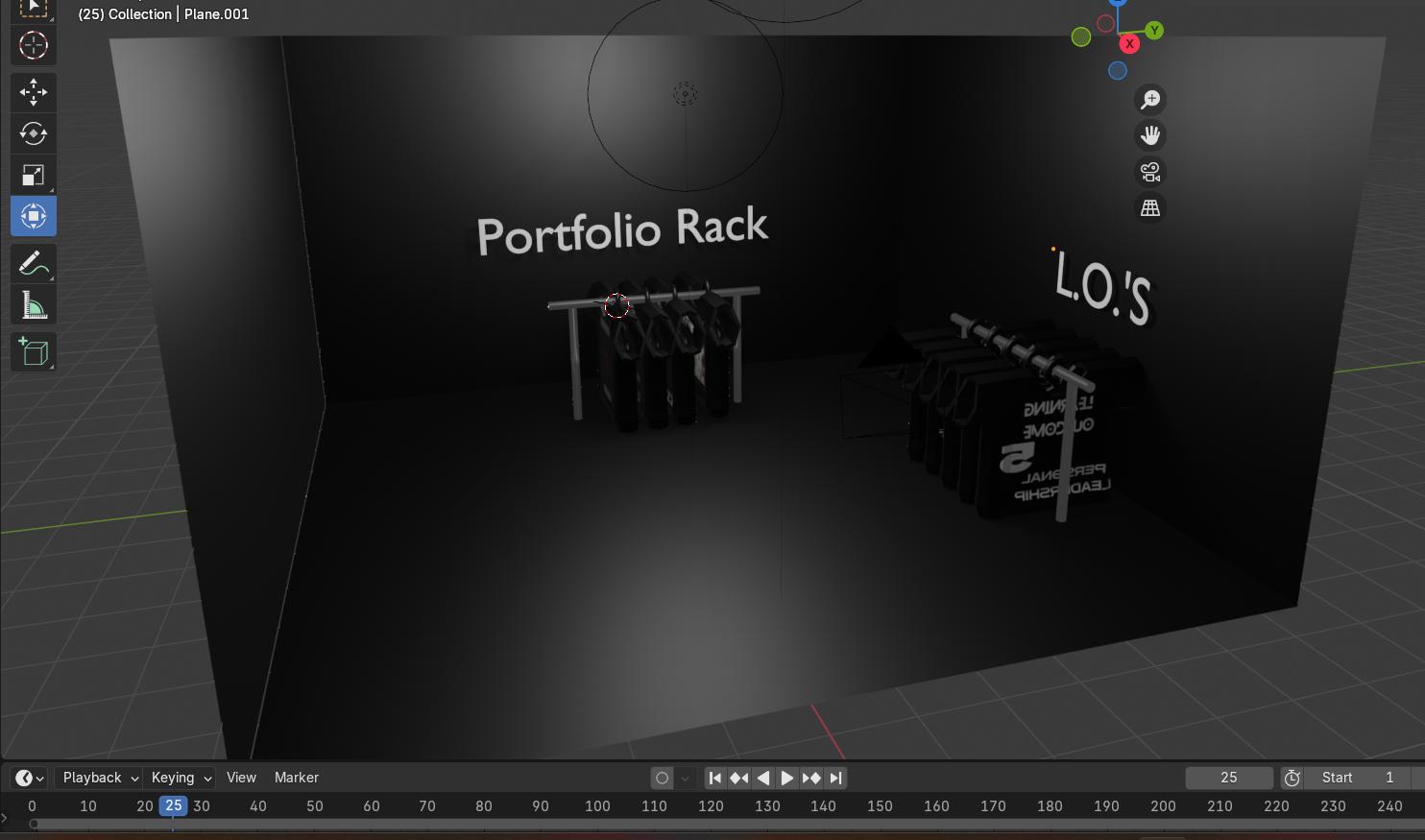The image size is (1425, 840).
Task: Select the Scale tool
Action: [34, 175]
